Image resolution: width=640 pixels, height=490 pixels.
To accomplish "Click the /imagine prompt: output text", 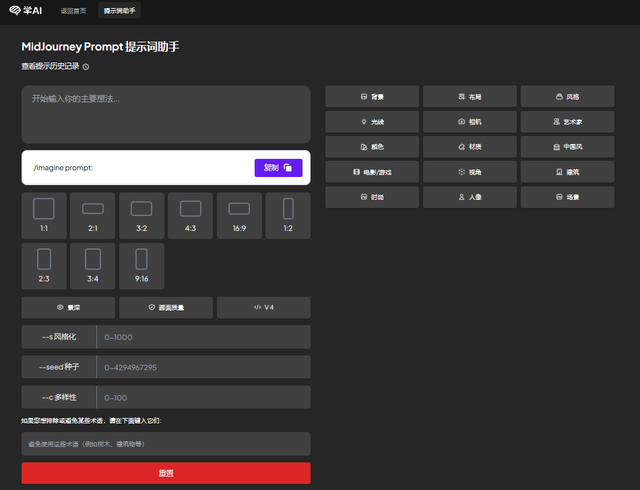I will [x=63, y=168].
